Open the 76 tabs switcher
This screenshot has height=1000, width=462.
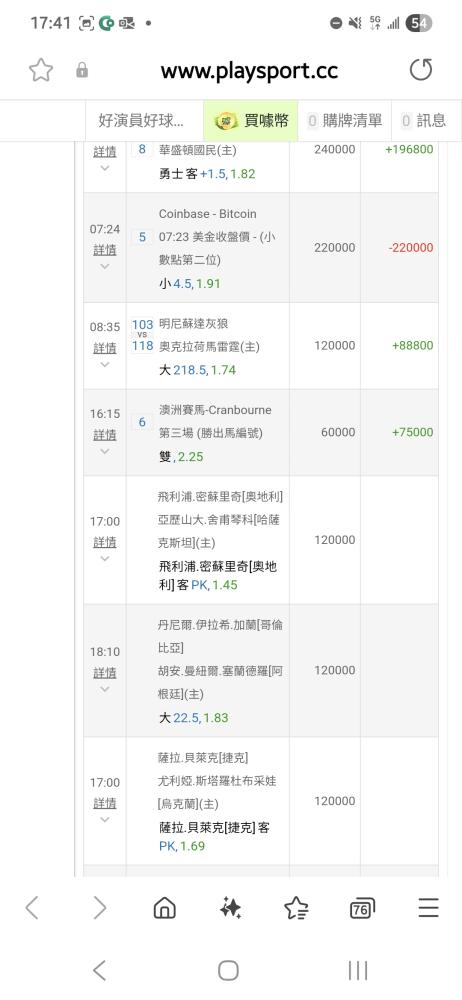[x=362, y=908]
